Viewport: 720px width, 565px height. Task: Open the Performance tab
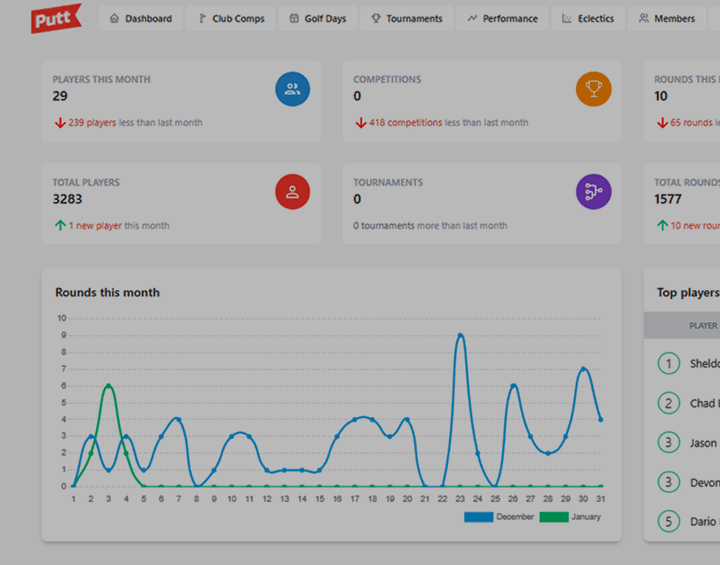pyautogui.click(x=502, y=18)
